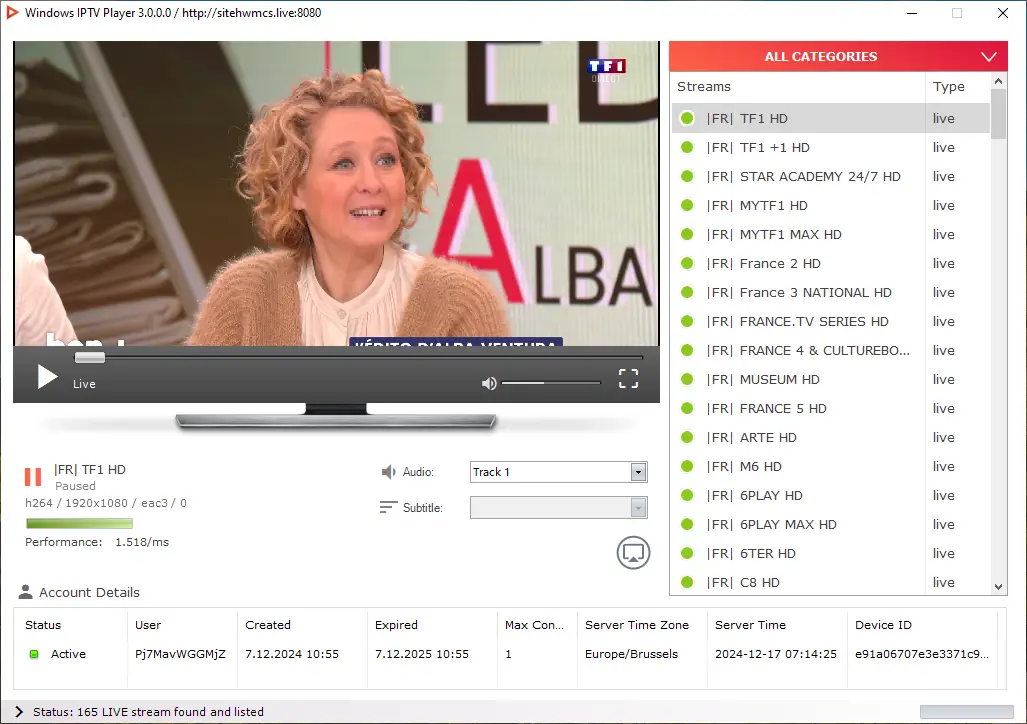
Task: Click the status bar expand arrow
Action: [x=19, y=712]
